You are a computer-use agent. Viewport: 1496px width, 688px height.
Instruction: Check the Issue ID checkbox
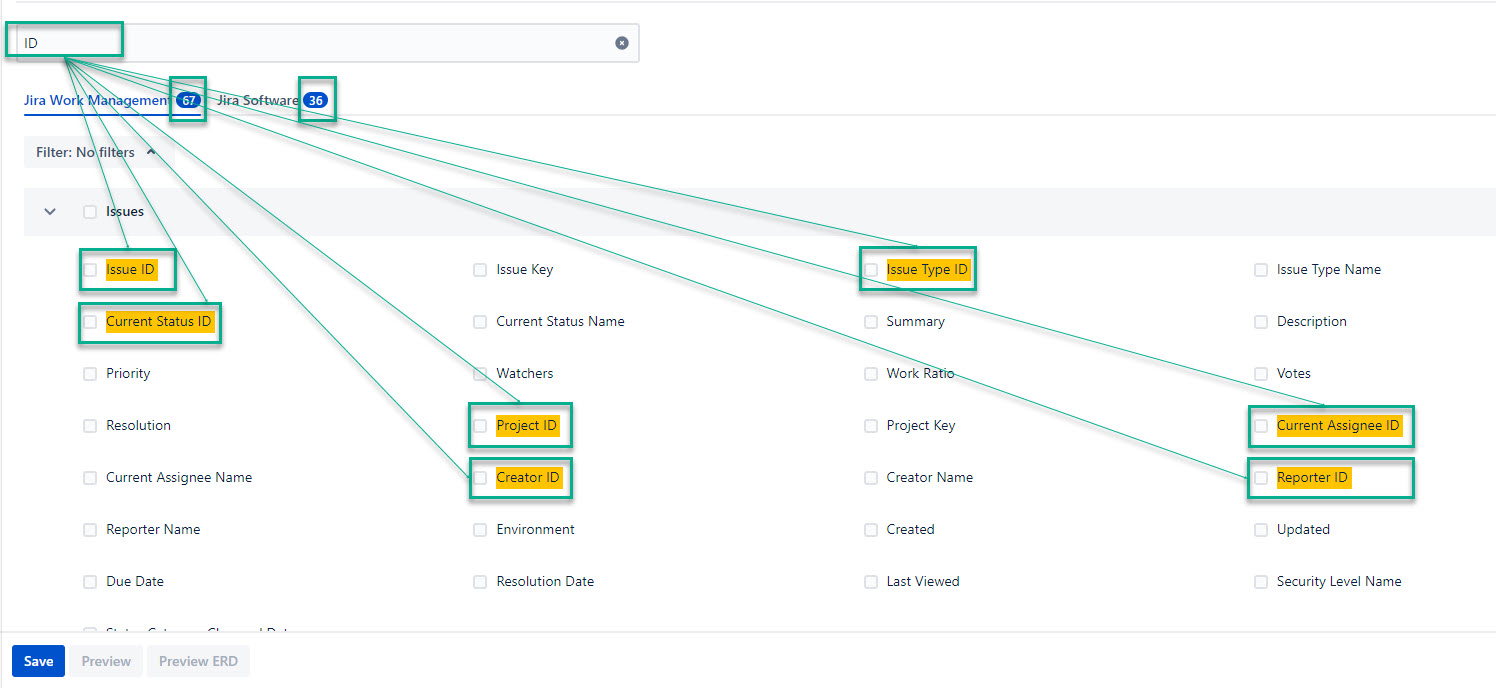coord(90,270)
